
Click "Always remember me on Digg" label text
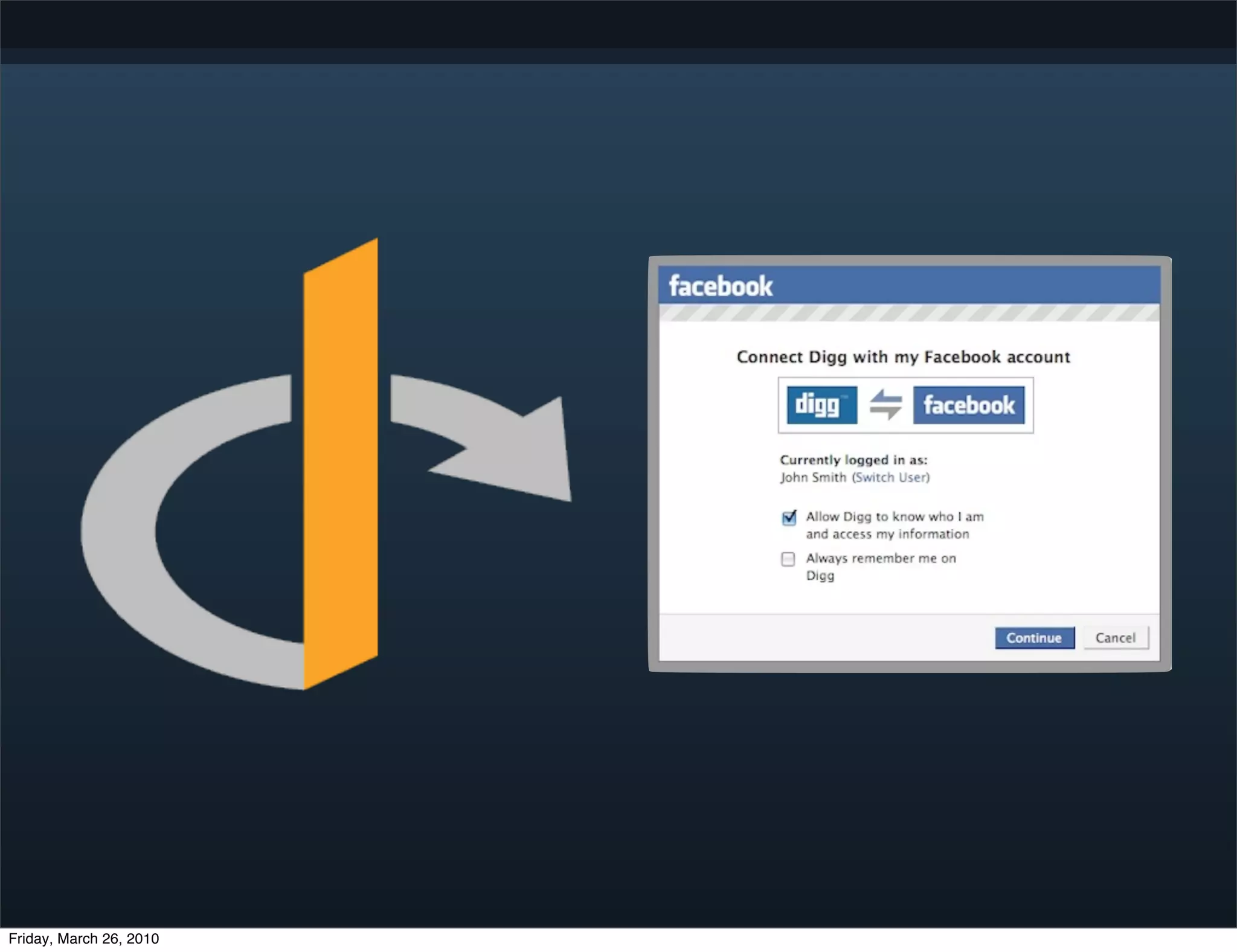881,559
